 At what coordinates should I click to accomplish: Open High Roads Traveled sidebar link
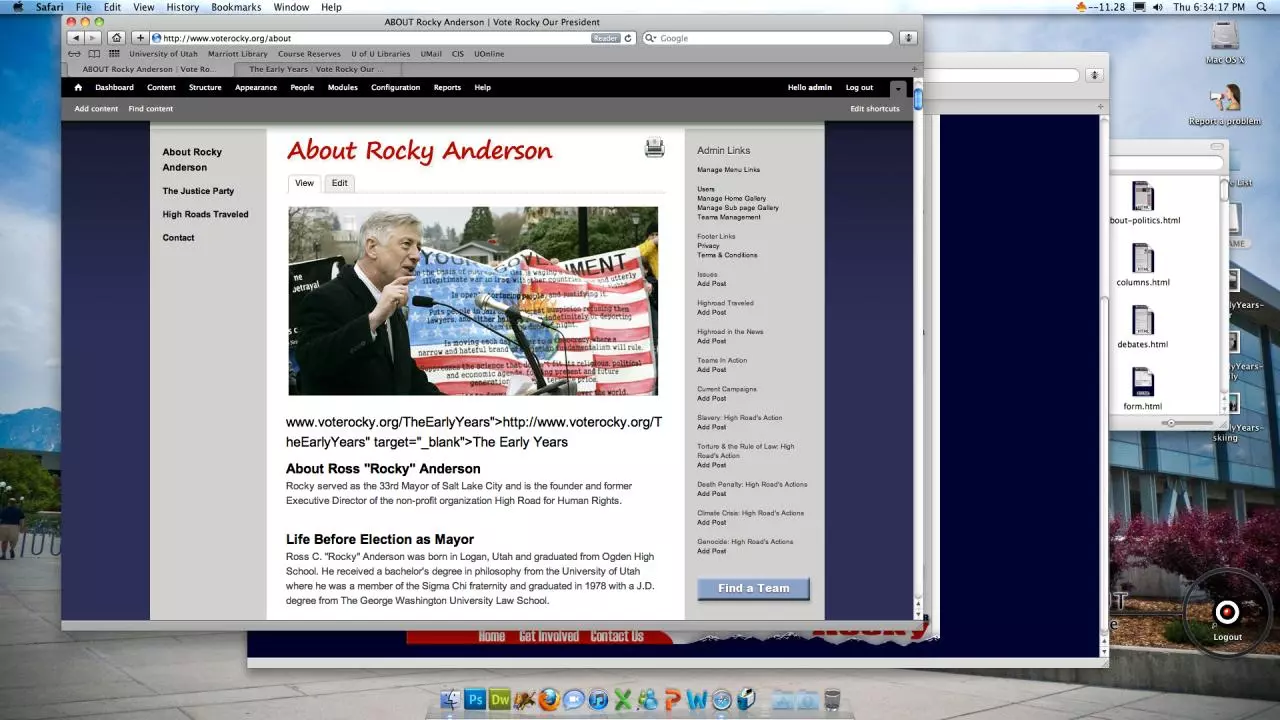tap(206, 214)
